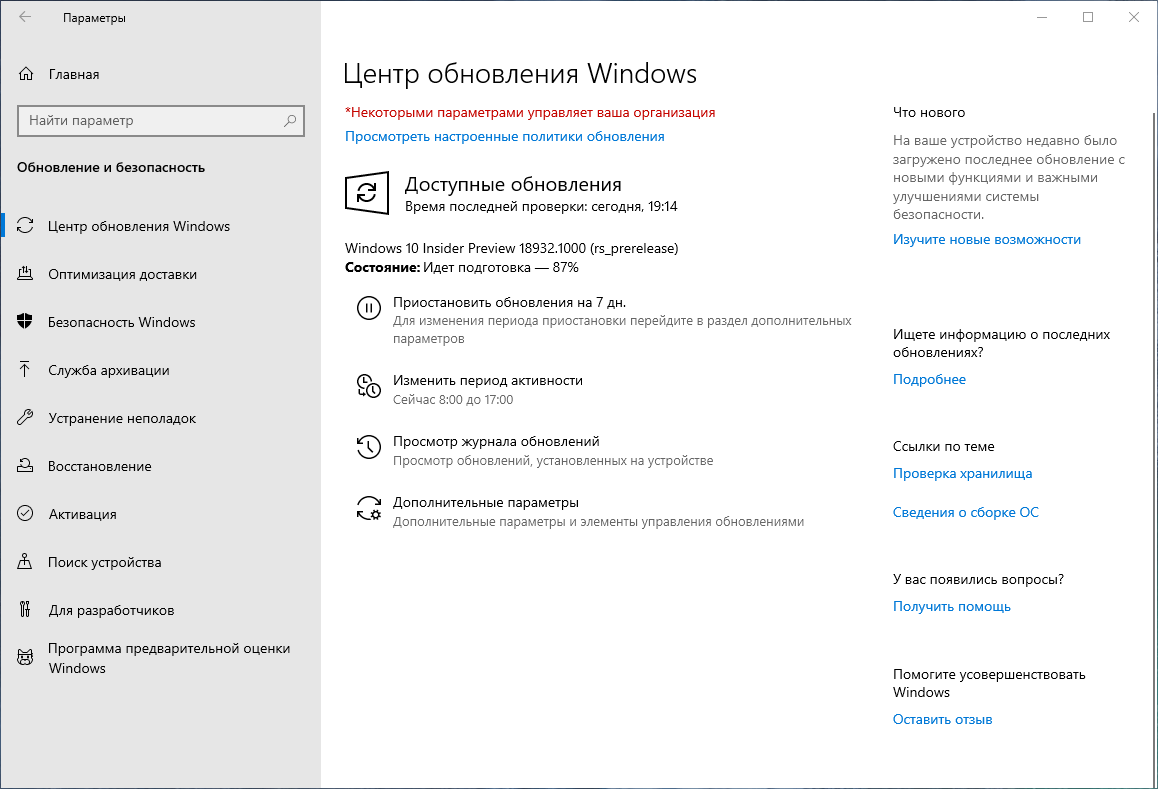1158x789 pixels.
Task: Open Служба архивации via its upload icon
Action: pyautogui.click(x=25, y=369)
